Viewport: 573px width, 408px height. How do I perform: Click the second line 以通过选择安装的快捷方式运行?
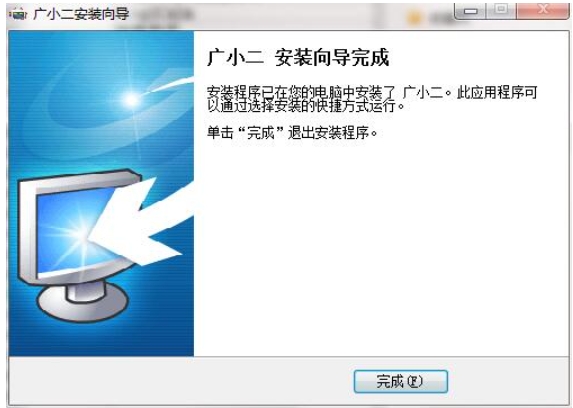(306, 106)
